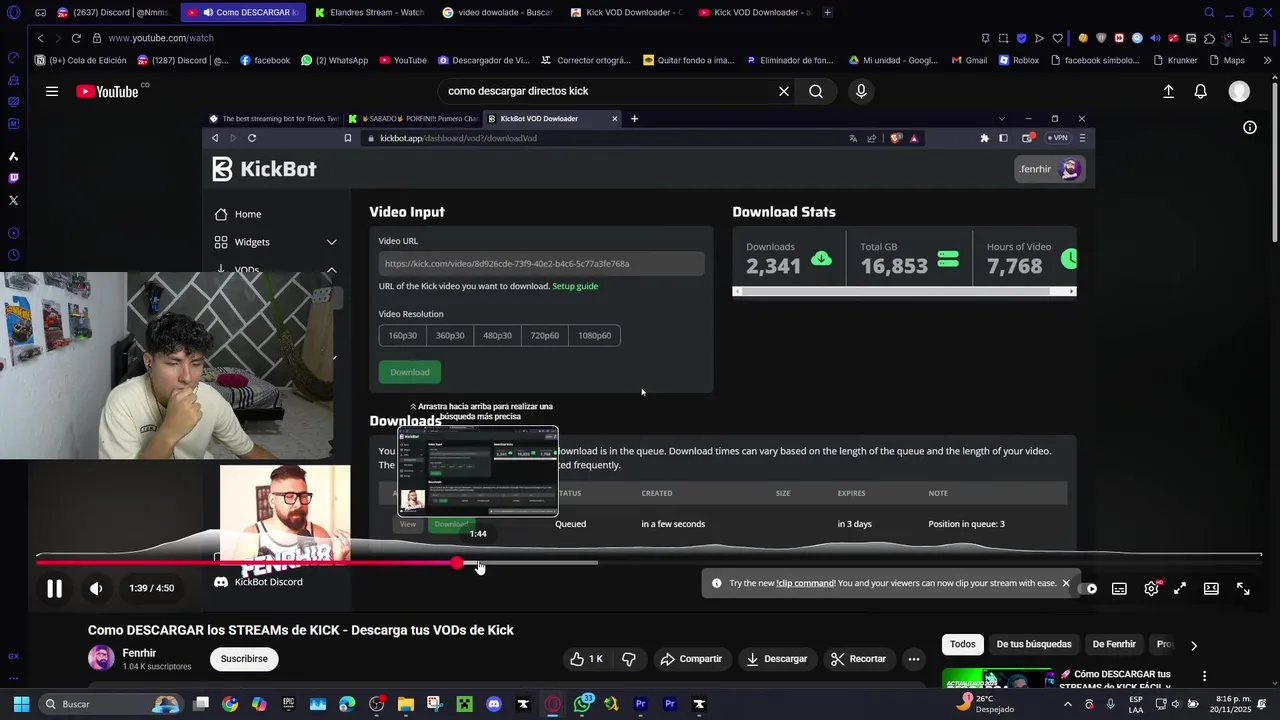Image resolution: width=1280 pixels, height=720 pixels.
Task: Open Discord from the taskbar
Action: [x=493, y=704]
